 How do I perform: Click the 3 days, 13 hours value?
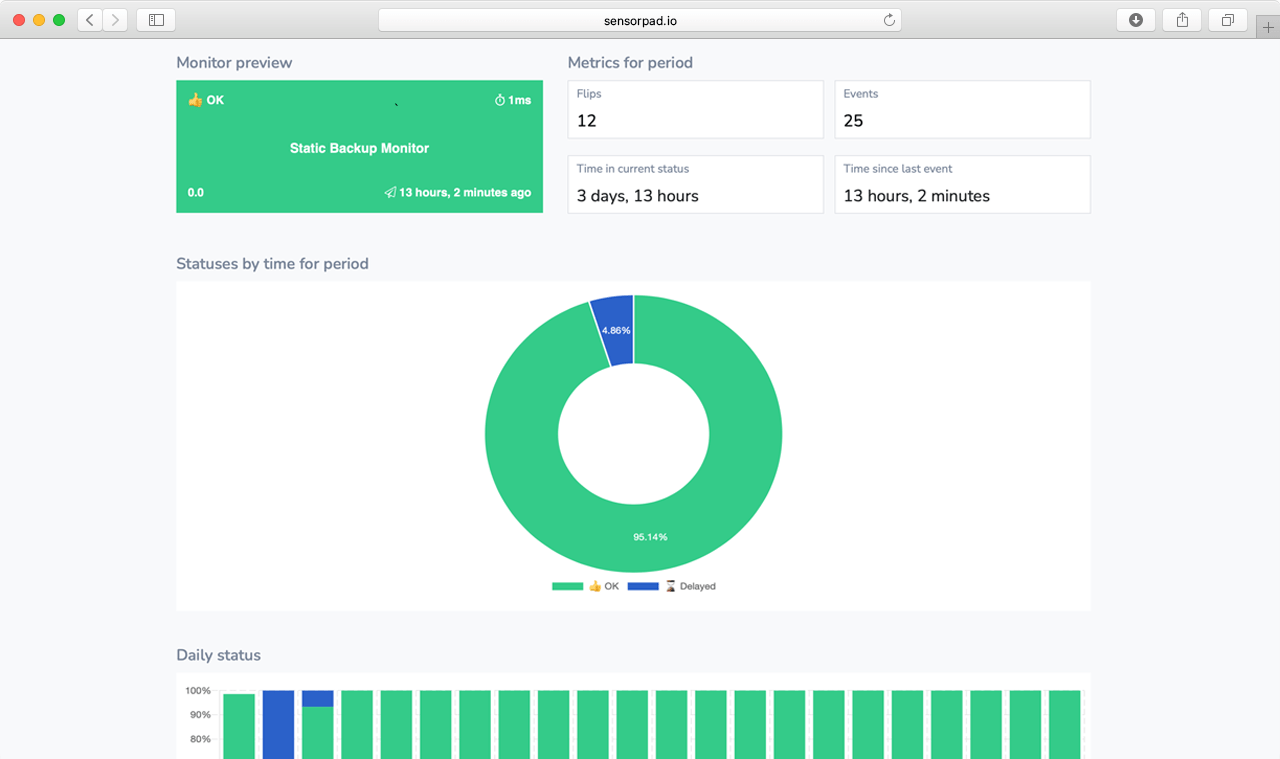coord(638,196)
